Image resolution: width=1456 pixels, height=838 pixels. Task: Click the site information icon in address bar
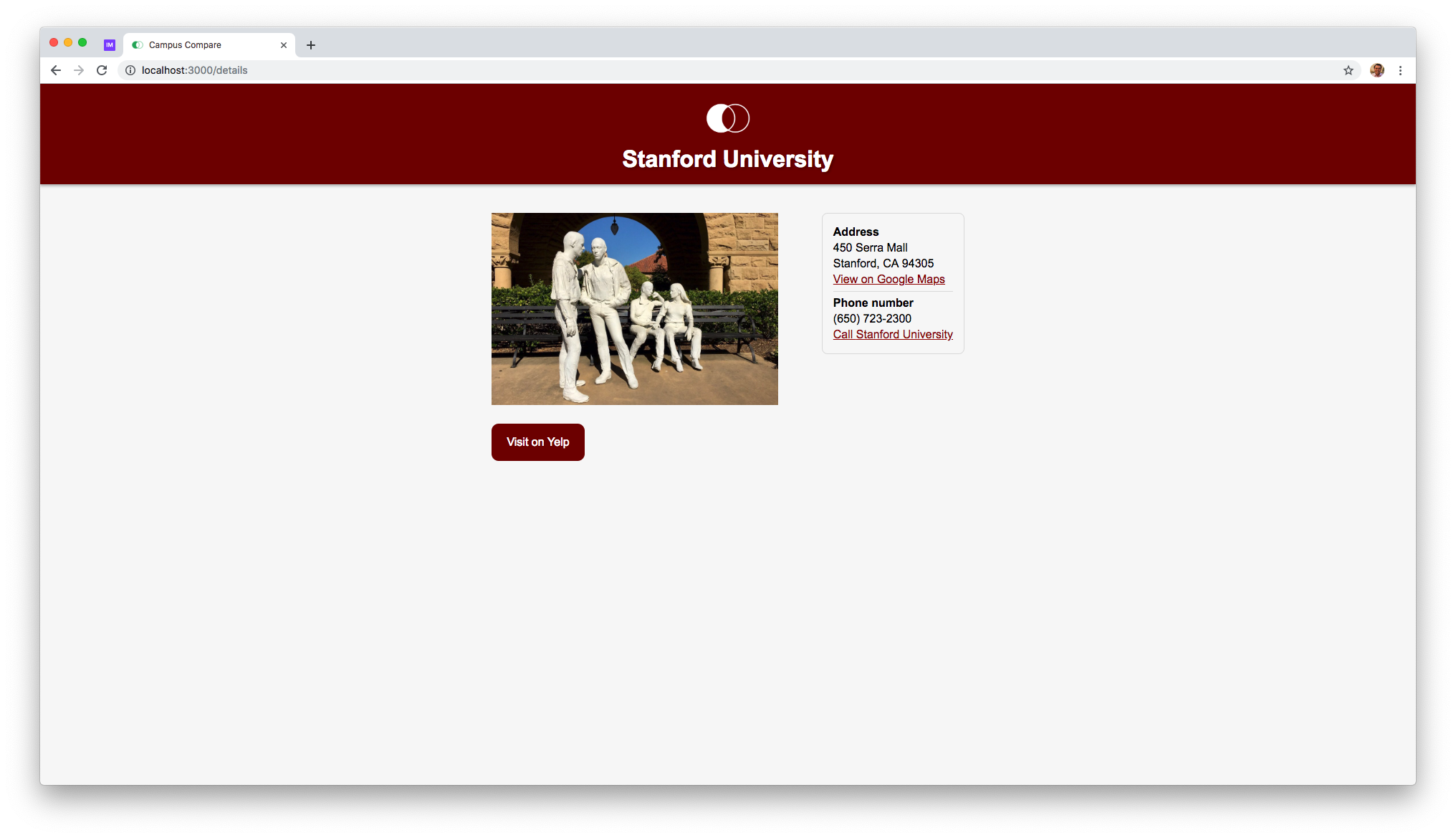pyautogui.click(x=130, y=70)
